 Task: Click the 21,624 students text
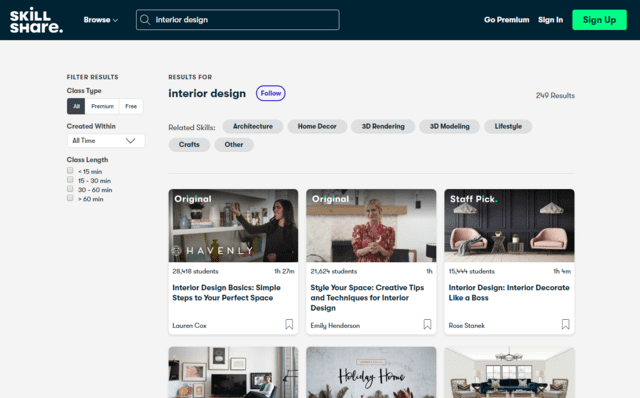pos(333,271)
